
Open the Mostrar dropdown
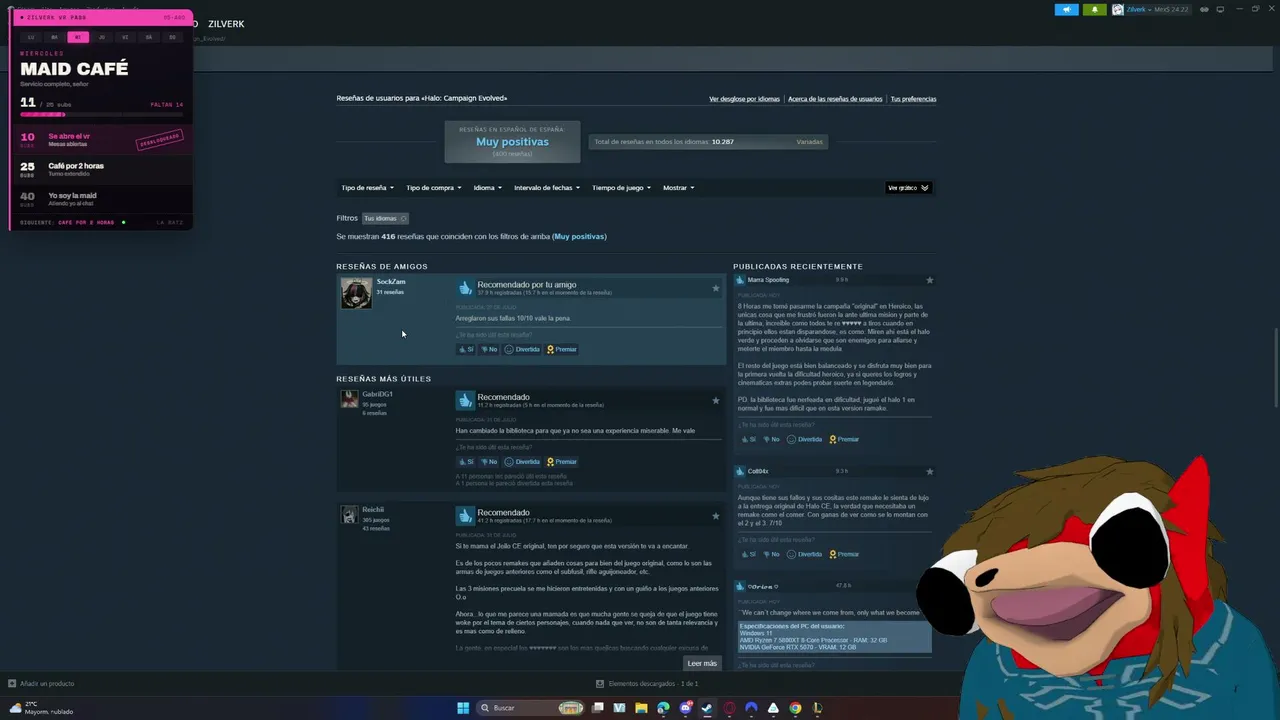click(x=678, y=188)
